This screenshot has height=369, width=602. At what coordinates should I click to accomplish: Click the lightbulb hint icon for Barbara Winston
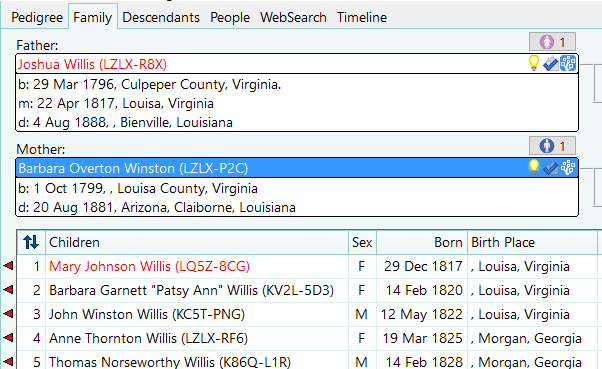tap(534, 167)
